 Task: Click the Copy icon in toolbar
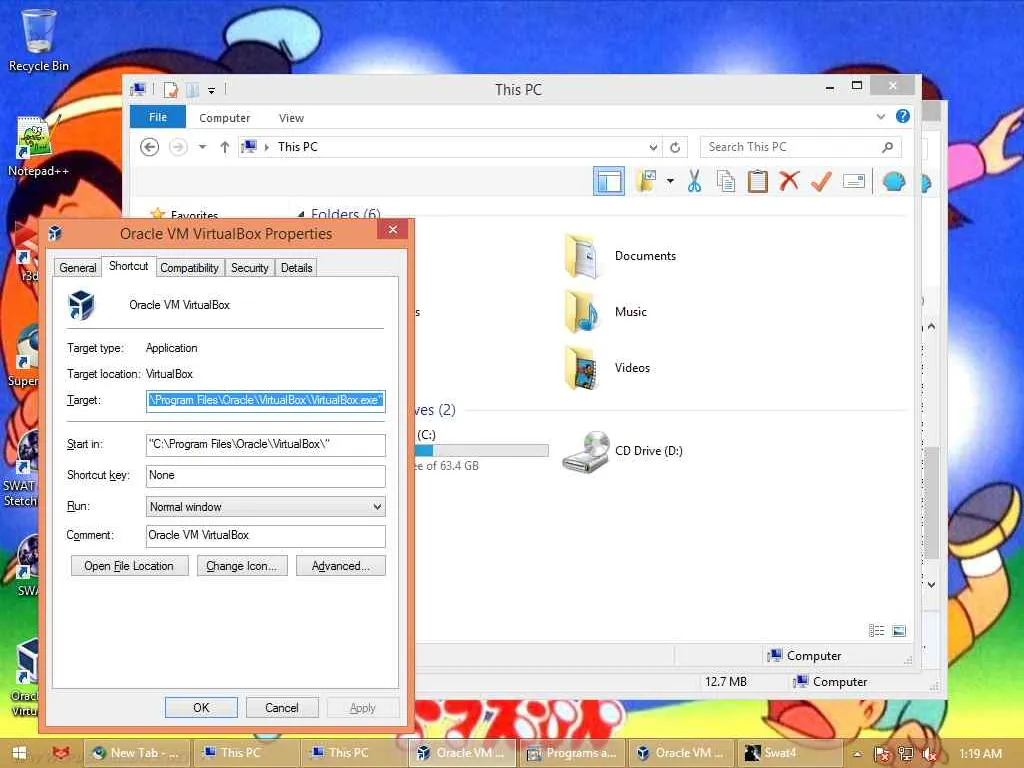click(x=726, y=181)
